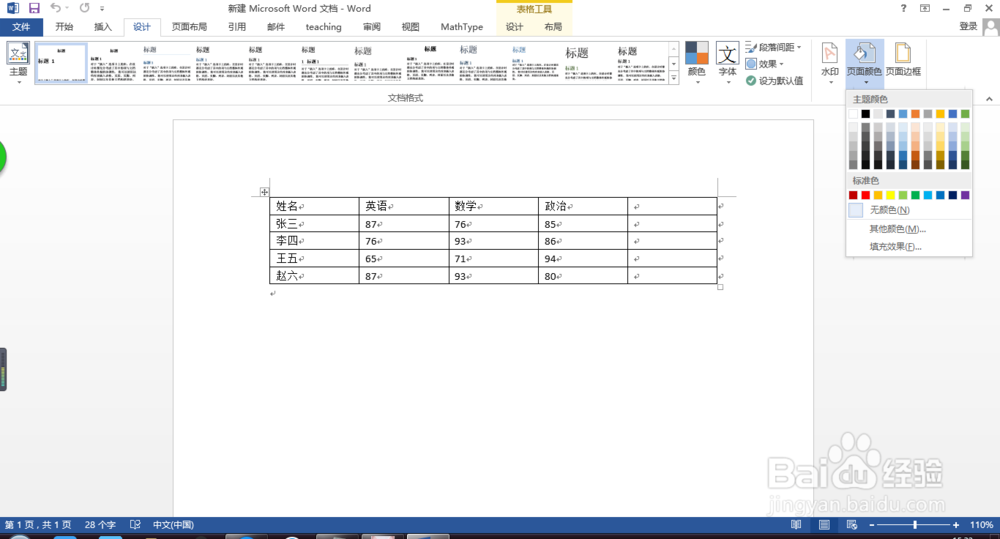
Task: Pick the black theme color swatch
Action: click(865, 114)
